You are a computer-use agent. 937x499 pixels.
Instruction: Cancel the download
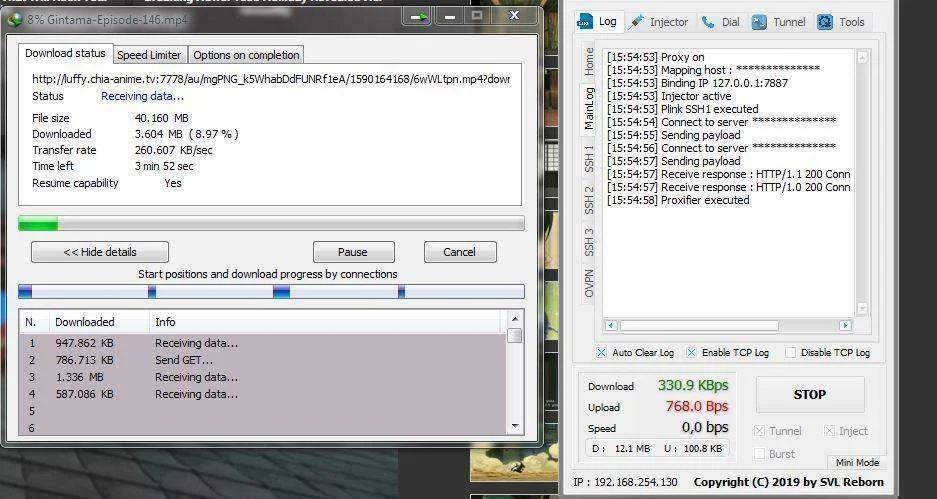[460, 252]
